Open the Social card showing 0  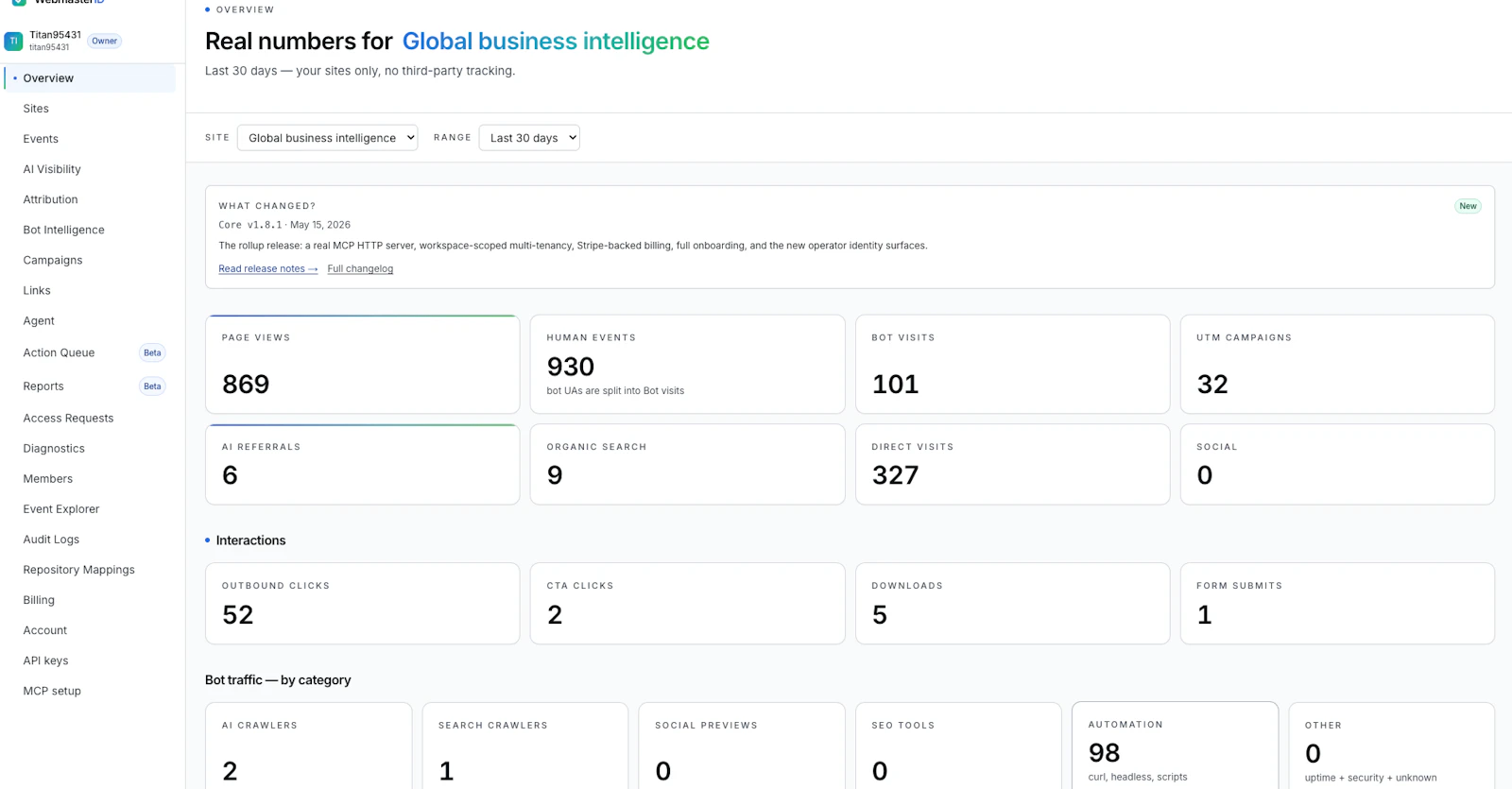tap(1337, 464)
